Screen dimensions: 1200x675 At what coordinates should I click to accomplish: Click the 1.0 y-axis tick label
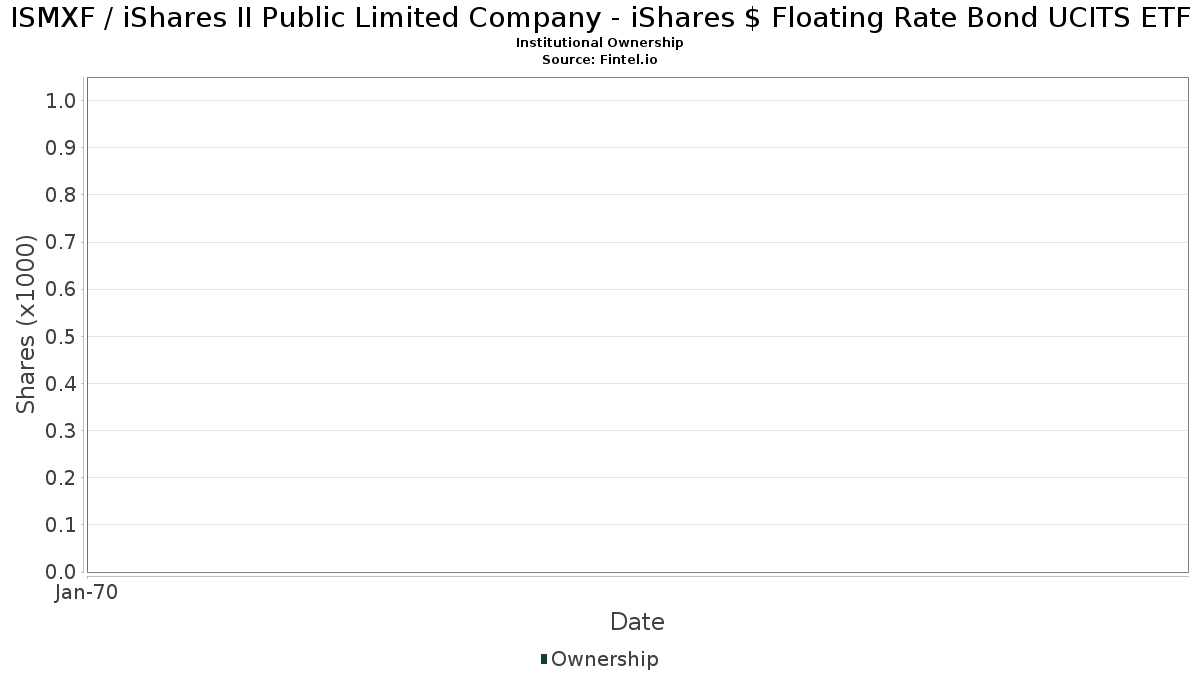61,100
